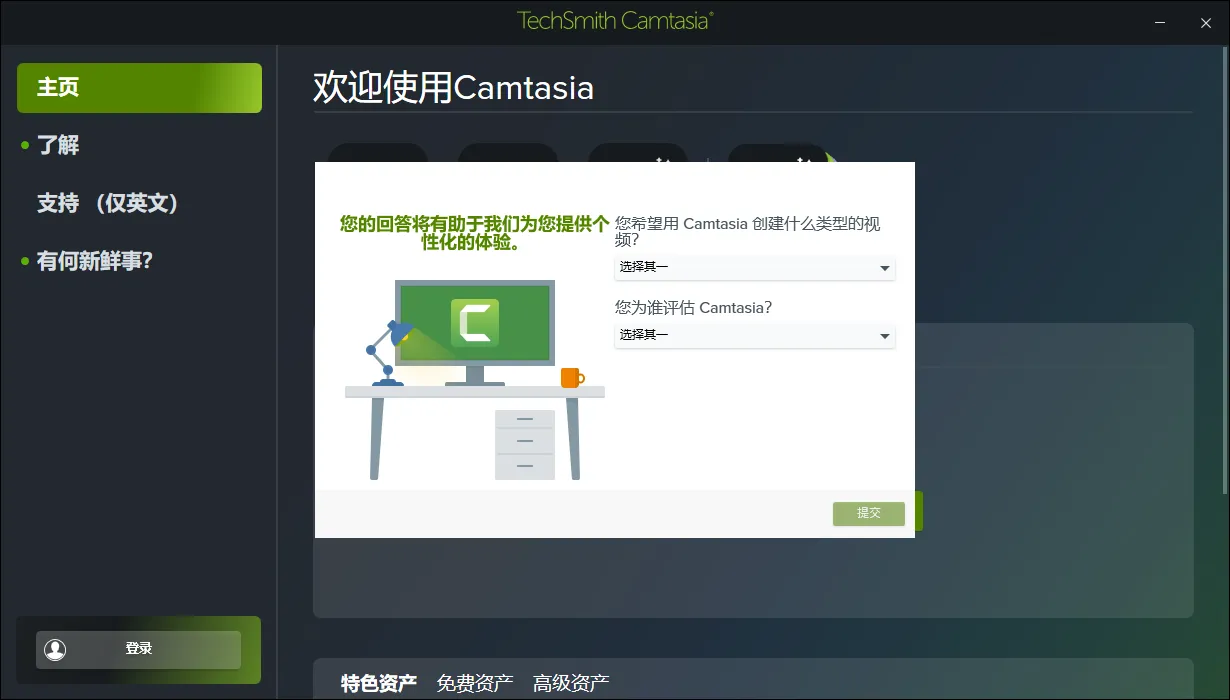Click the Camtasia logo on the monitor illustration
Screen dimensions: 1230x700
coord(474,323)
